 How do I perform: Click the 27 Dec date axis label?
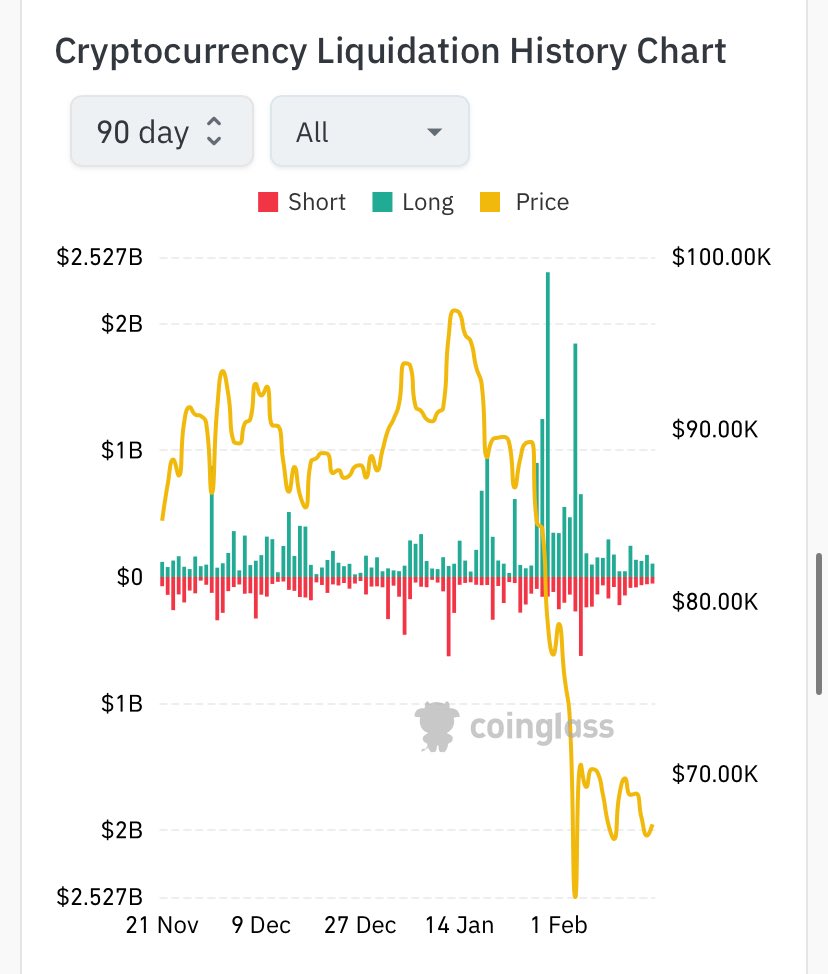pyautogui.click(x=360, y=924)
